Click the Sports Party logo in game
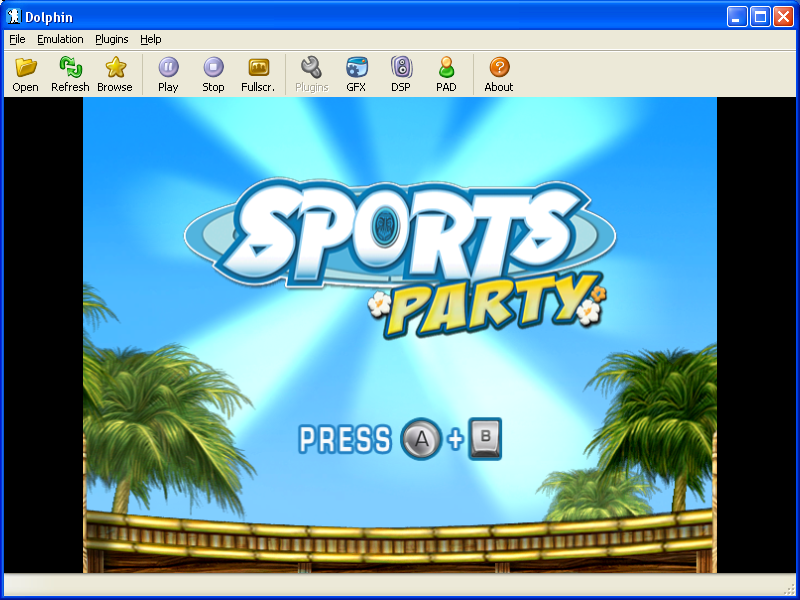This screenshot has height=600, width=800. (x=400, y=255)
